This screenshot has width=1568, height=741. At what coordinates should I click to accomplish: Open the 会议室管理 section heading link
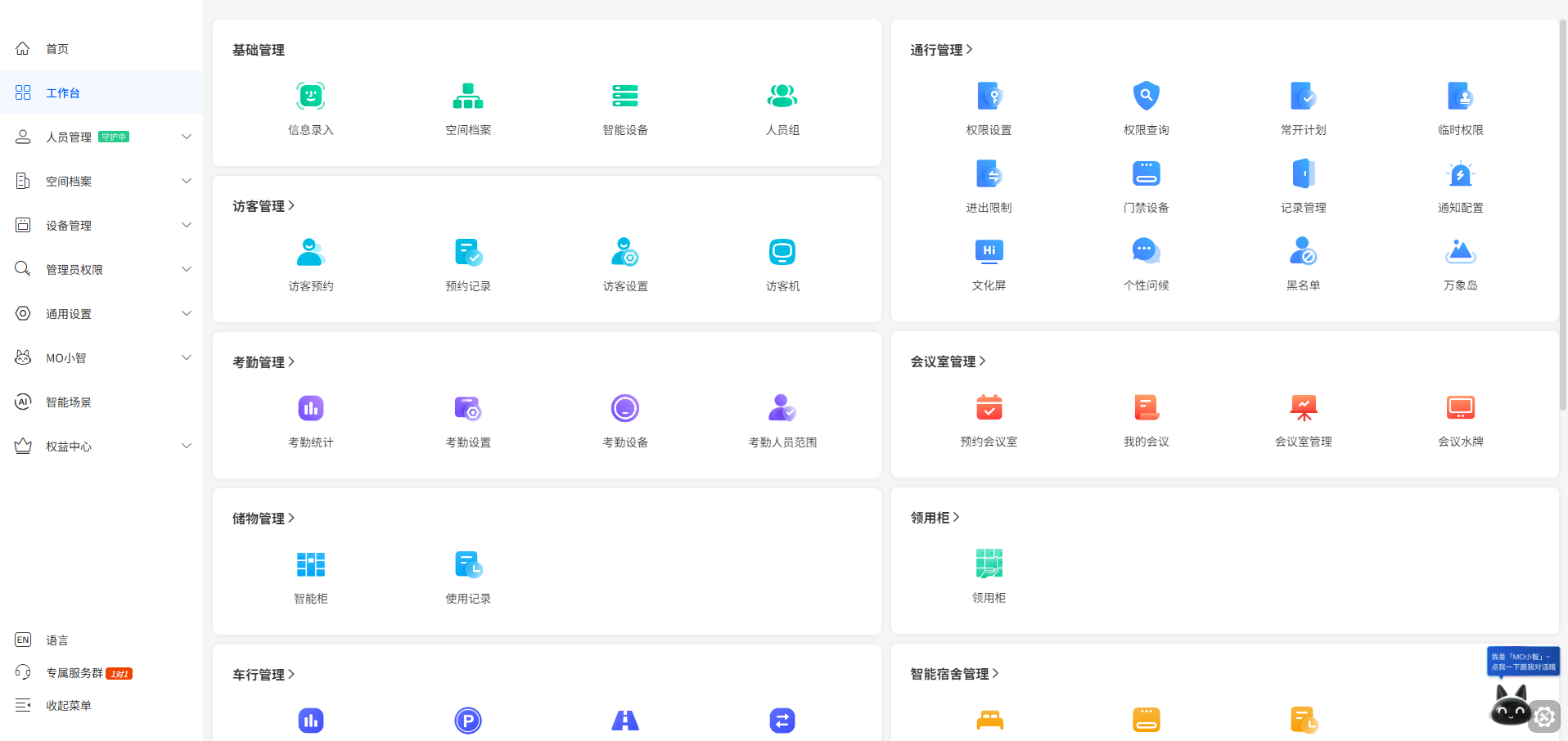pos(948,362)
